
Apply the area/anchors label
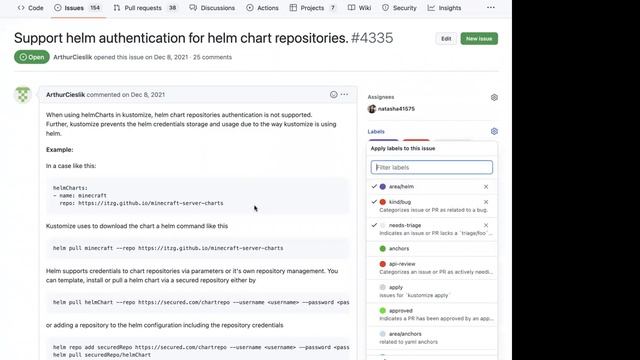(x=432, y=338)
